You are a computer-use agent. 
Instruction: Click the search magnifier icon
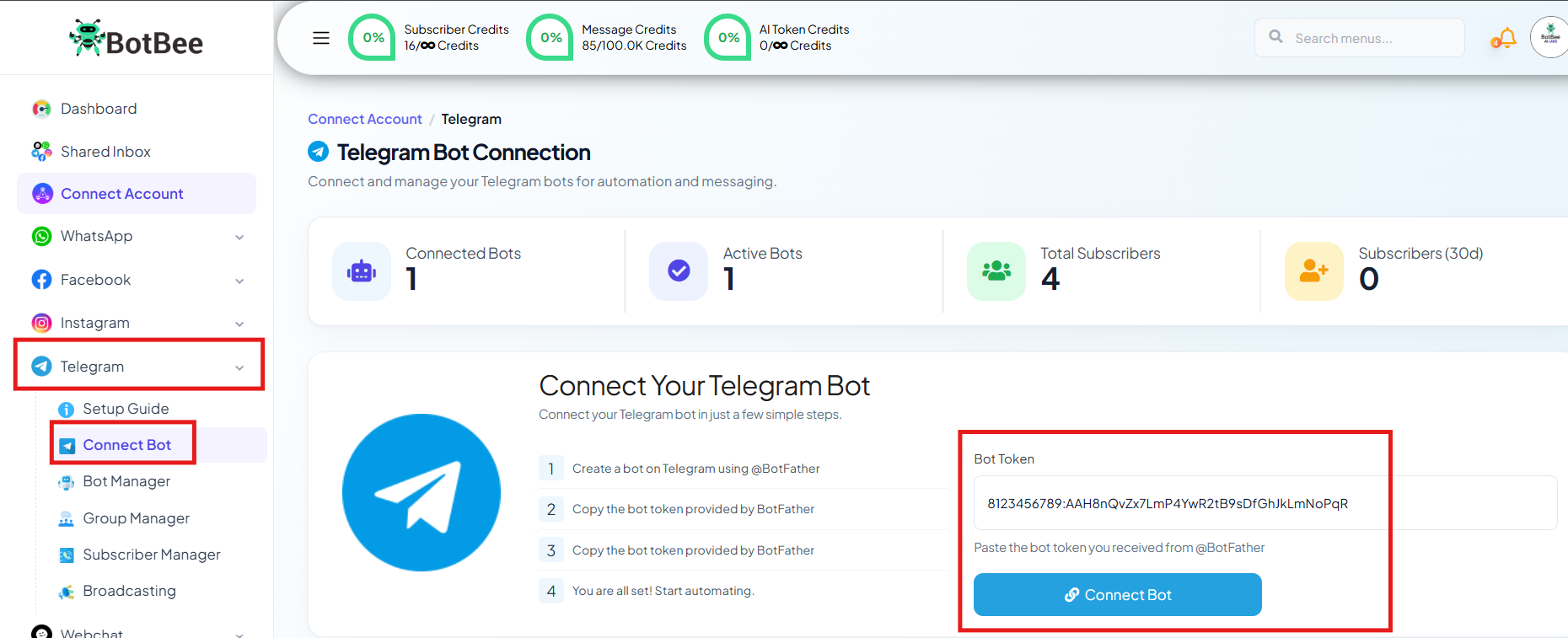pos(1276,37)
